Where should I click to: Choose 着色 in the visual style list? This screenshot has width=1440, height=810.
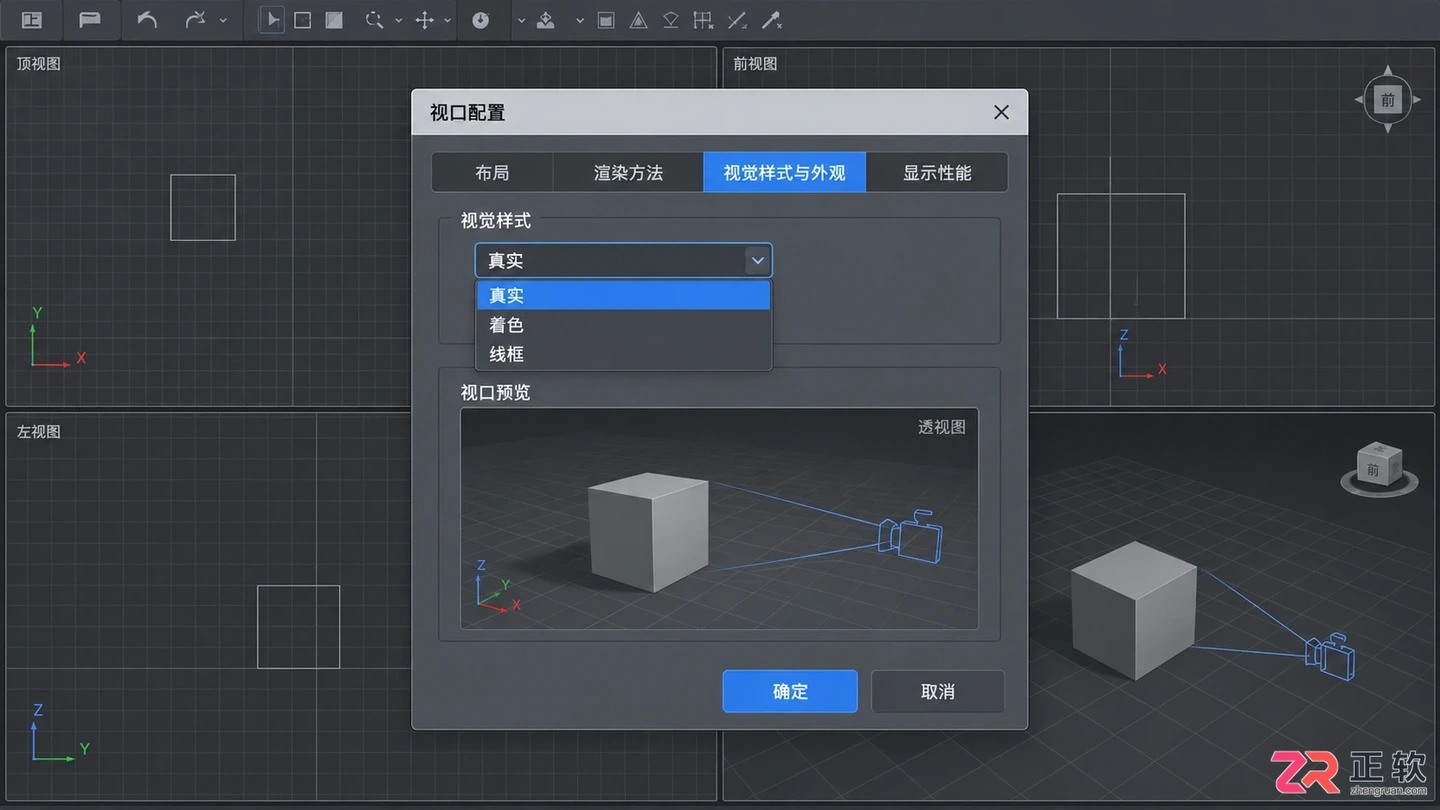click(623, 325)
